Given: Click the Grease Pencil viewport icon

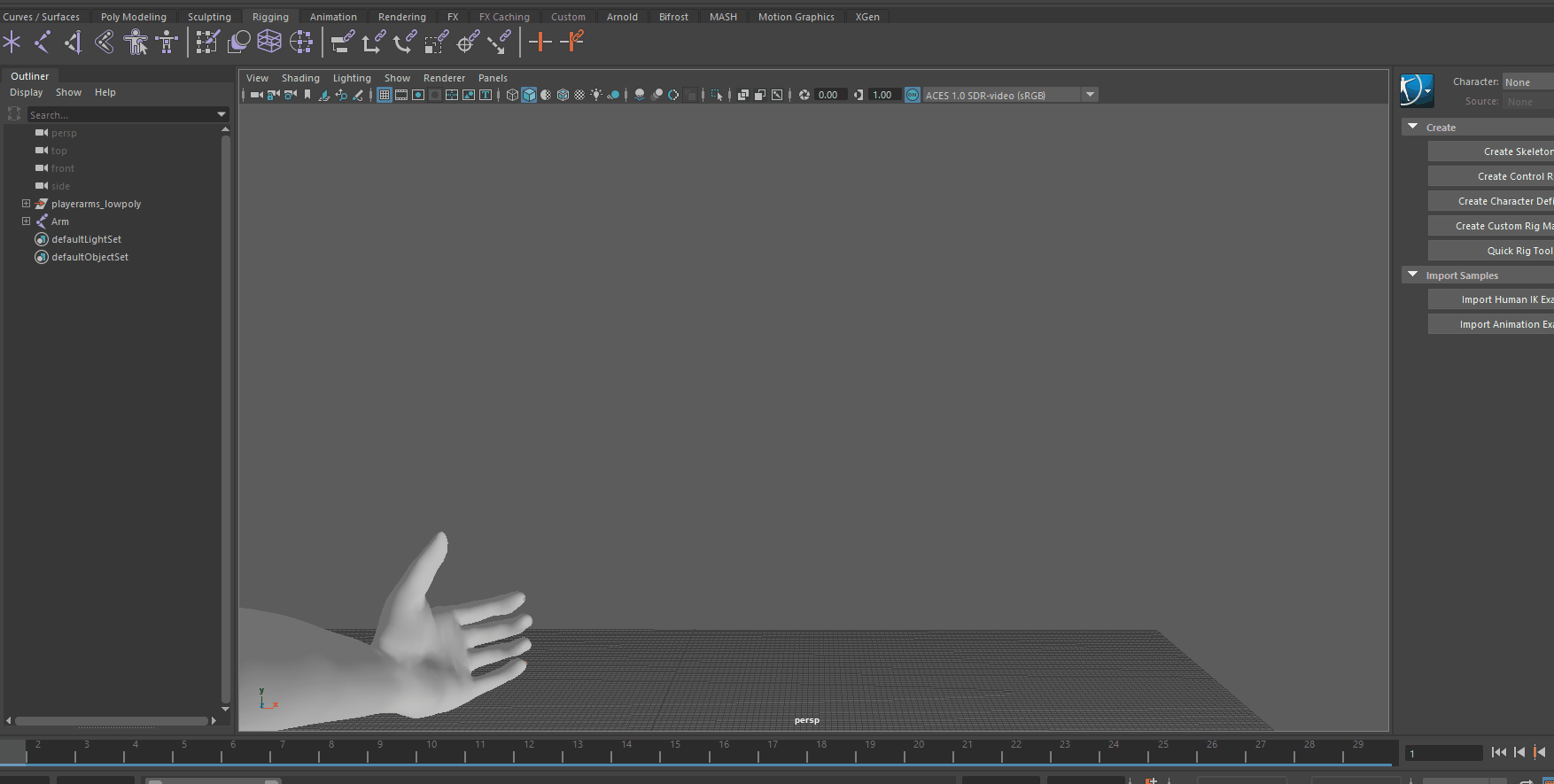Looking at the screenshot, I should tap(358, 95).
